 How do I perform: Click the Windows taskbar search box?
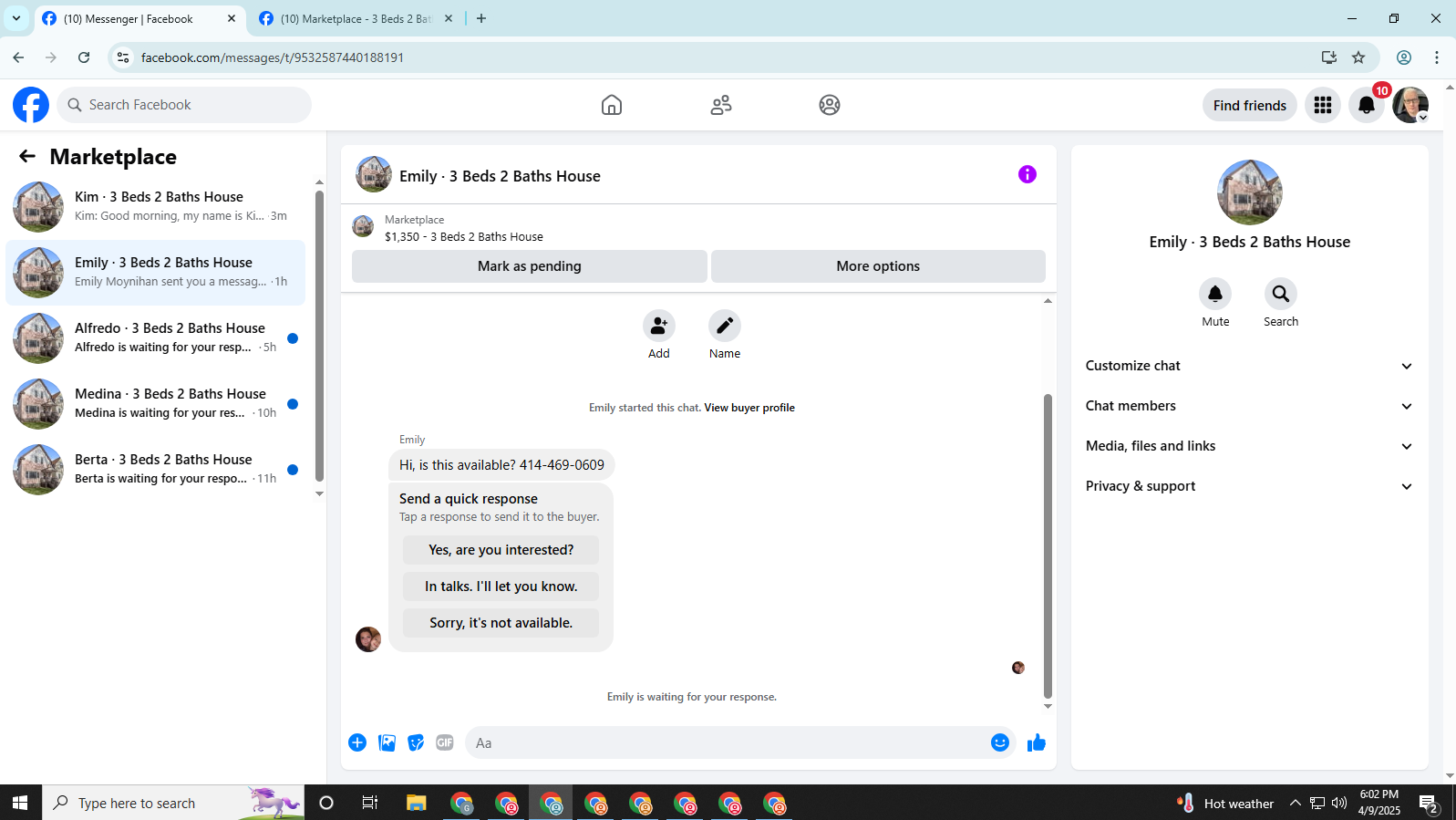pos(173,803)
